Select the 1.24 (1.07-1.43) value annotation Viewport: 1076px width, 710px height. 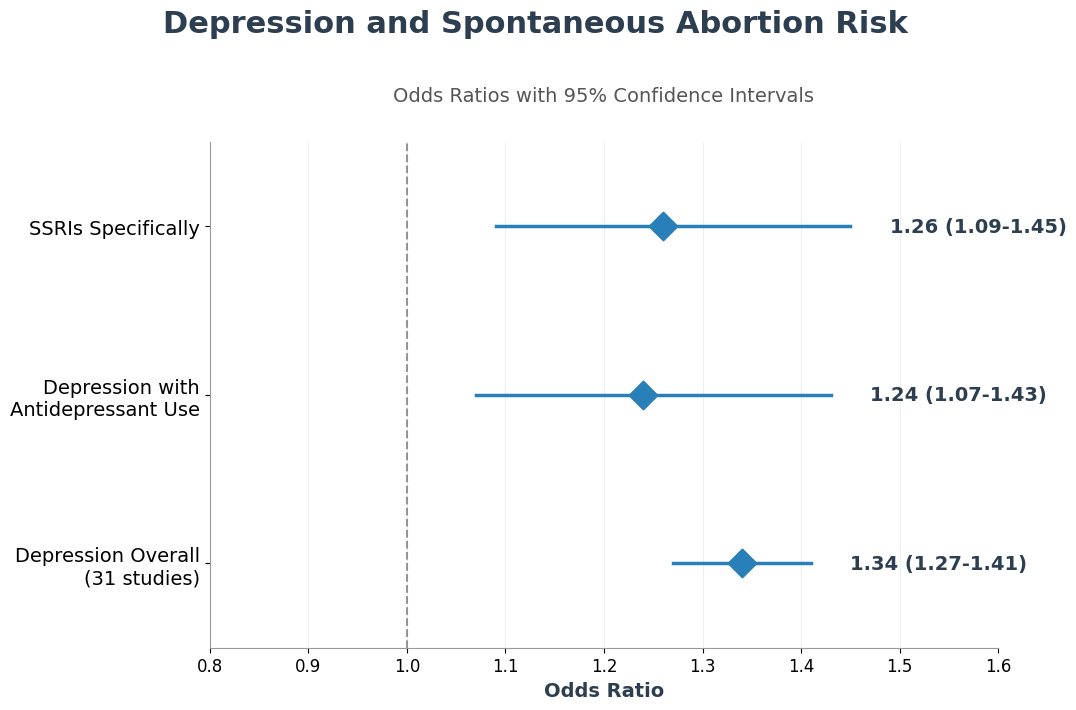(957, 395)
